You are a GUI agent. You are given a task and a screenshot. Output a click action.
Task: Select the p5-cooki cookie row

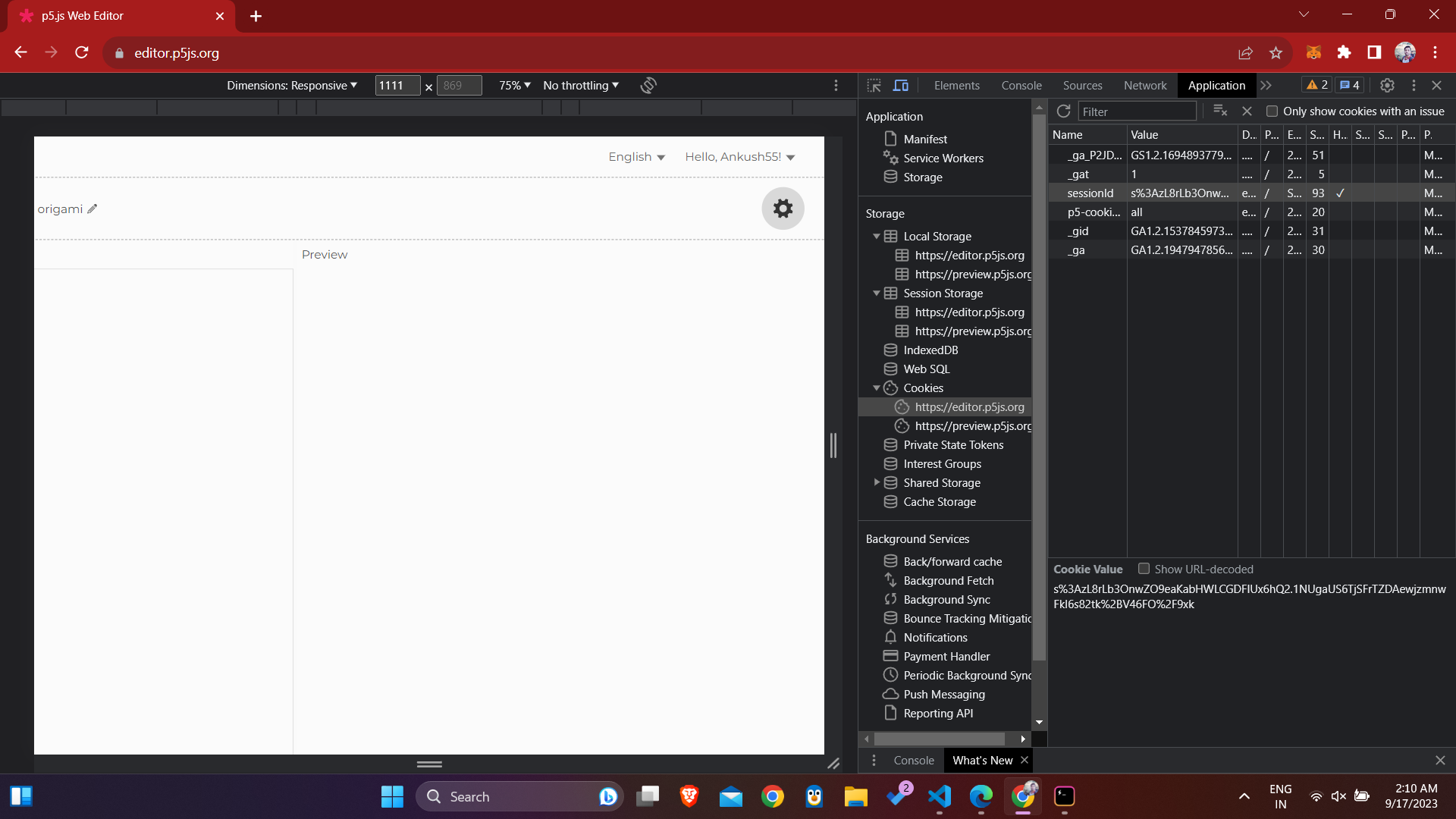(1094, 212)
